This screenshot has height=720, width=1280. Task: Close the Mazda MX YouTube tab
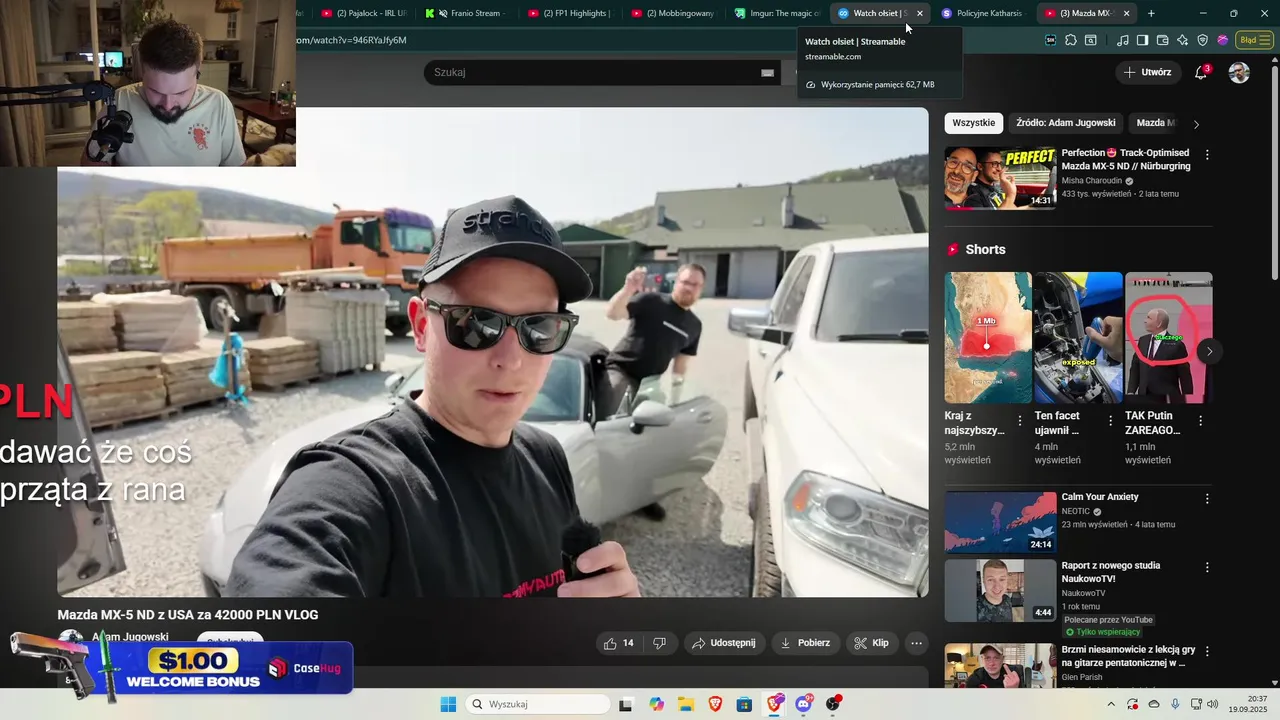[x=1126, y=13]
